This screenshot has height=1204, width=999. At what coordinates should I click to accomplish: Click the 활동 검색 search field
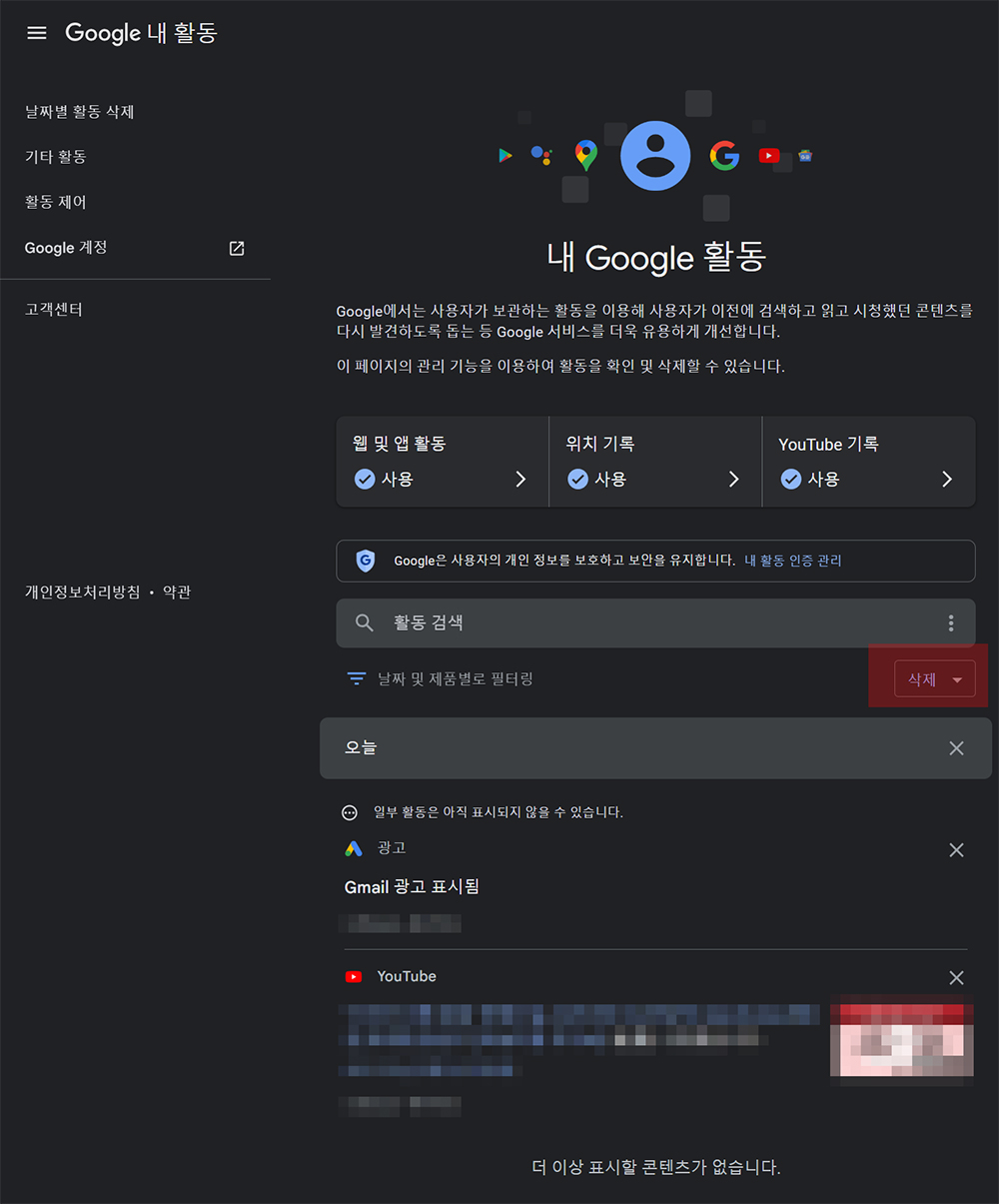point(655,622)
